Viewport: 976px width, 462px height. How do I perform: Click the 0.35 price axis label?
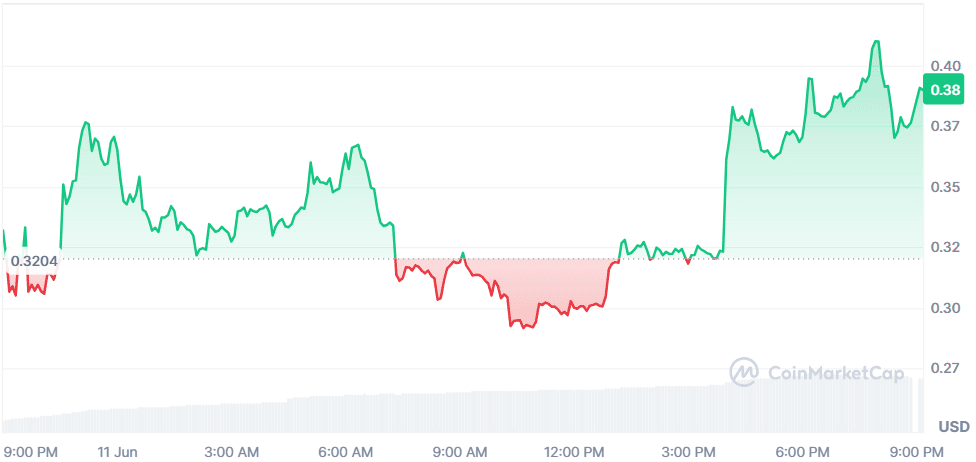click(945, 187)
